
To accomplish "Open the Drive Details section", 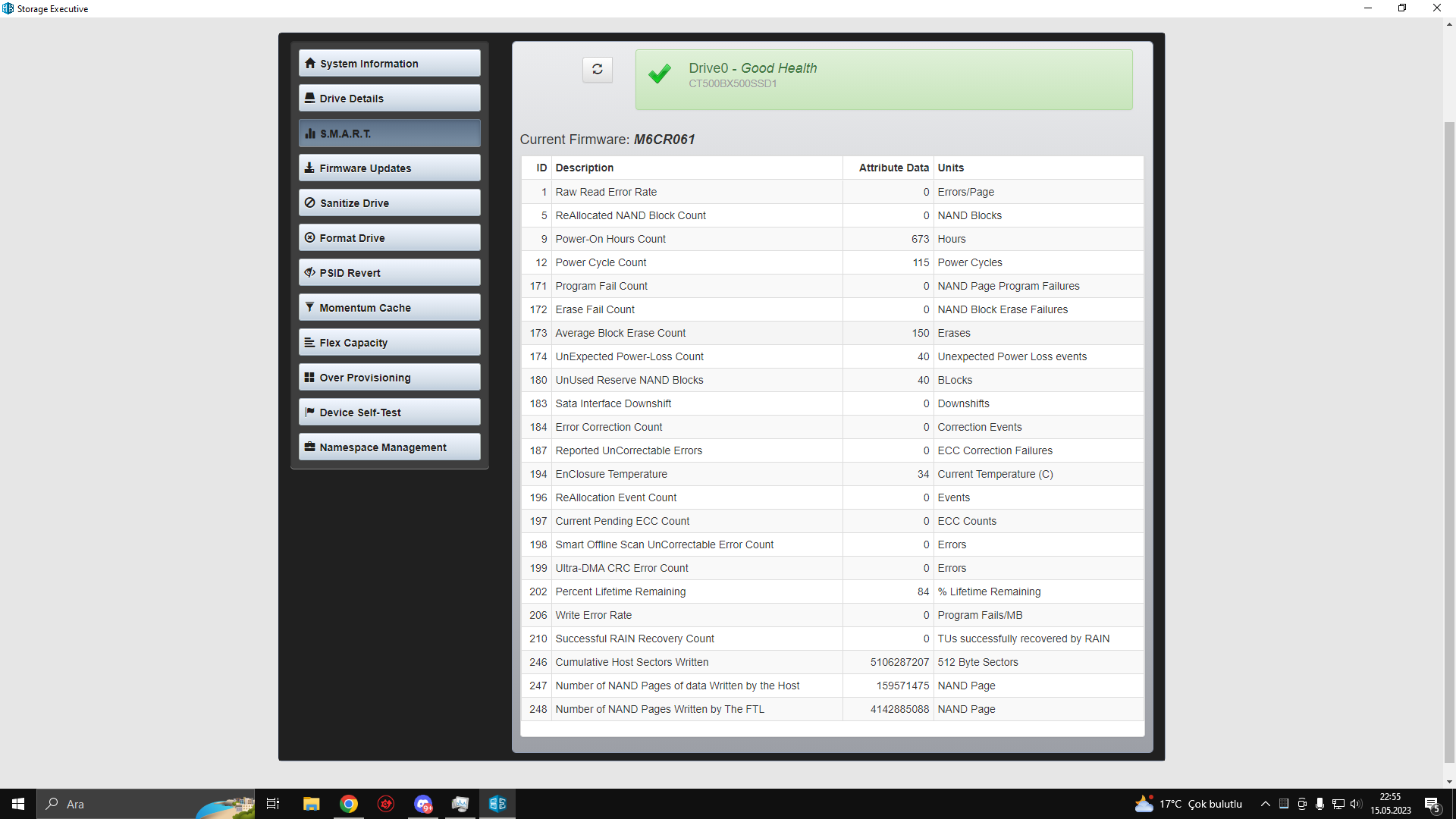I will (389, 99).
